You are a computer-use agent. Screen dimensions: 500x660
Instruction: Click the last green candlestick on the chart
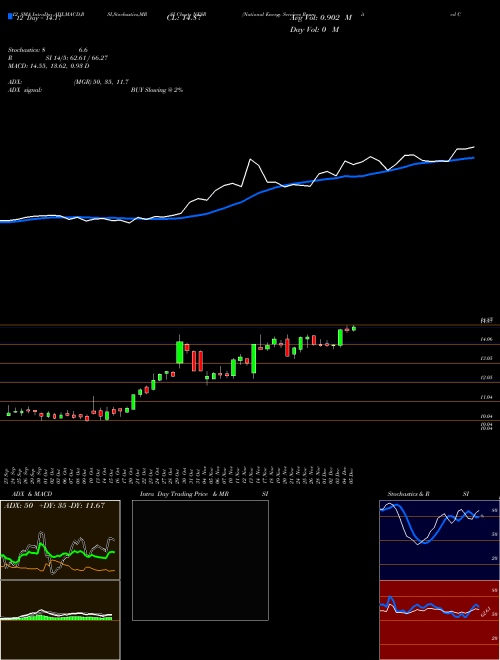[354, 328]
